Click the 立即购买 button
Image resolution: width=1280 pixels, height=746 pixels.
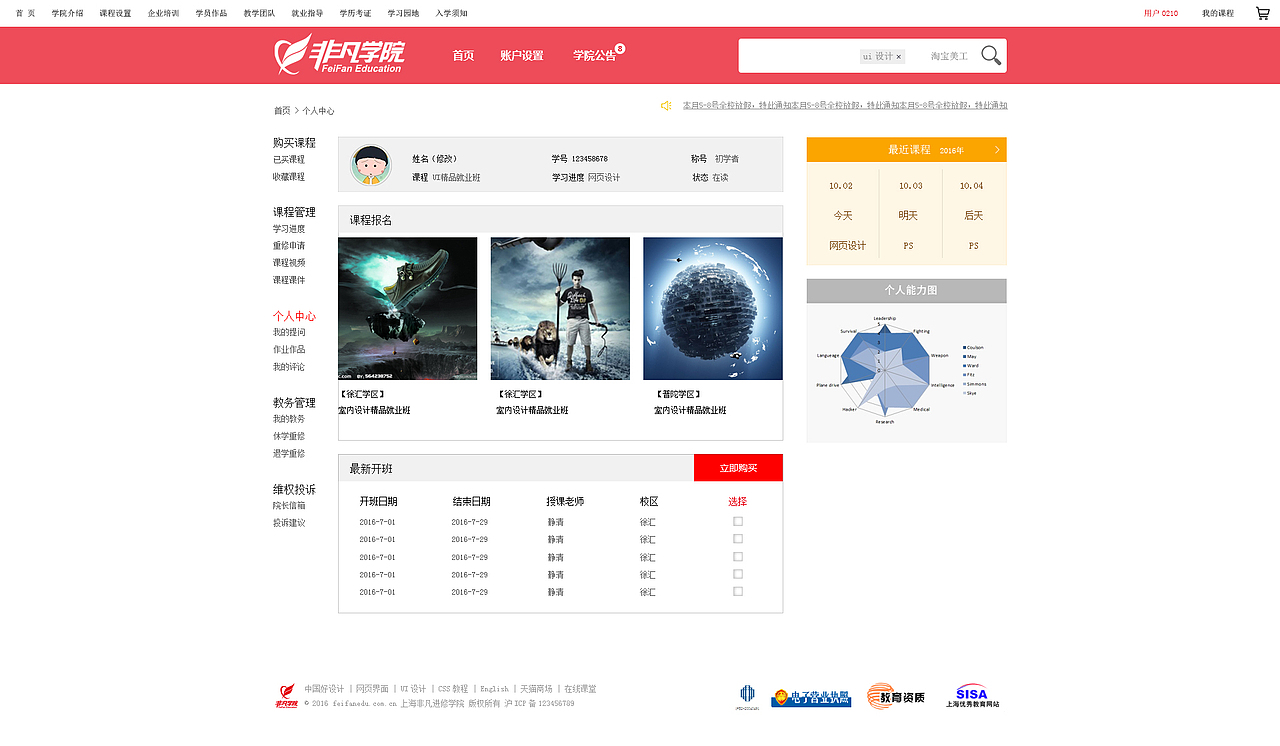(738, 467)
